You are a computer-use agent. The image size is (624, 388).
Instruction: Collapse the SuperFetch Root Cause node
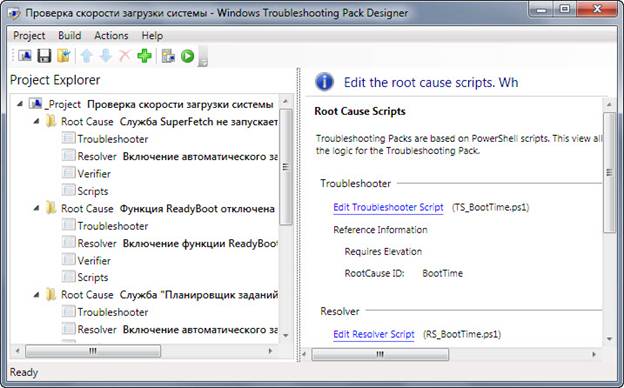coord(37,121)
